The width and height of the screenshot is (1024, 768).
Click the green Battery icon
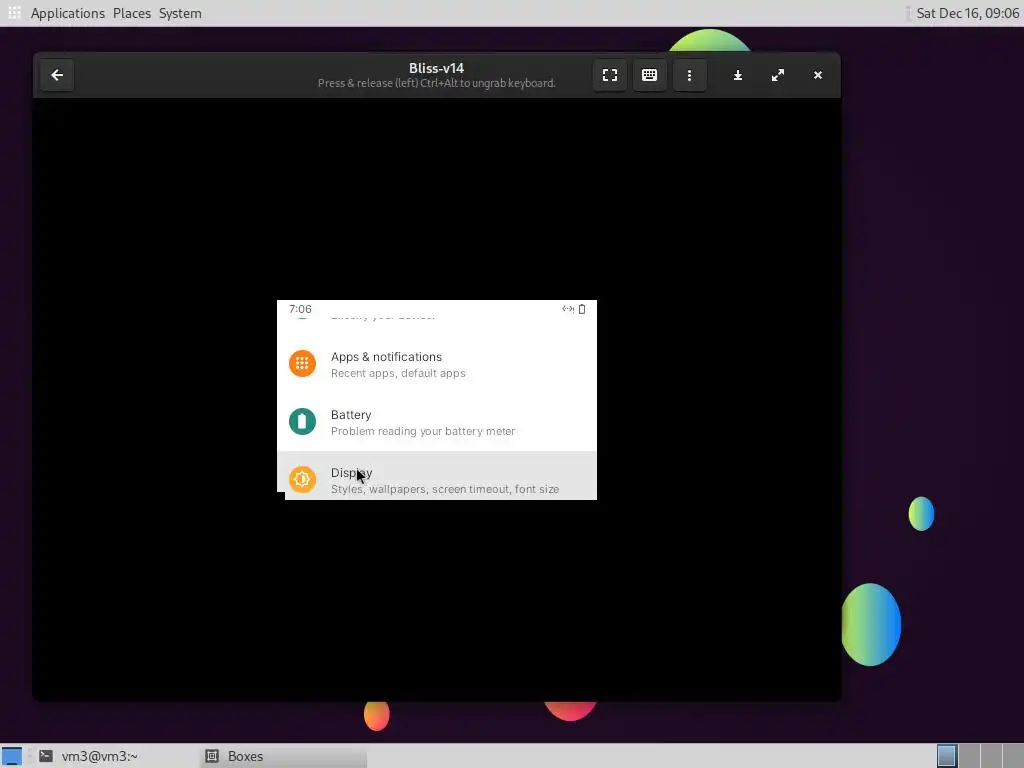coord(302,422)
